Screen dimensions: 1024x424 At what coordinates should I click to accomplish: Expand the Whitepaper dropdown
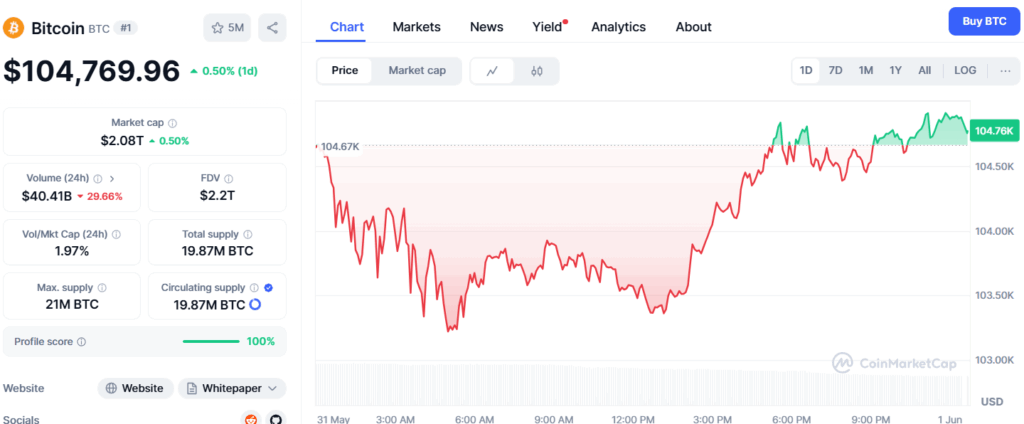[232, 388]
